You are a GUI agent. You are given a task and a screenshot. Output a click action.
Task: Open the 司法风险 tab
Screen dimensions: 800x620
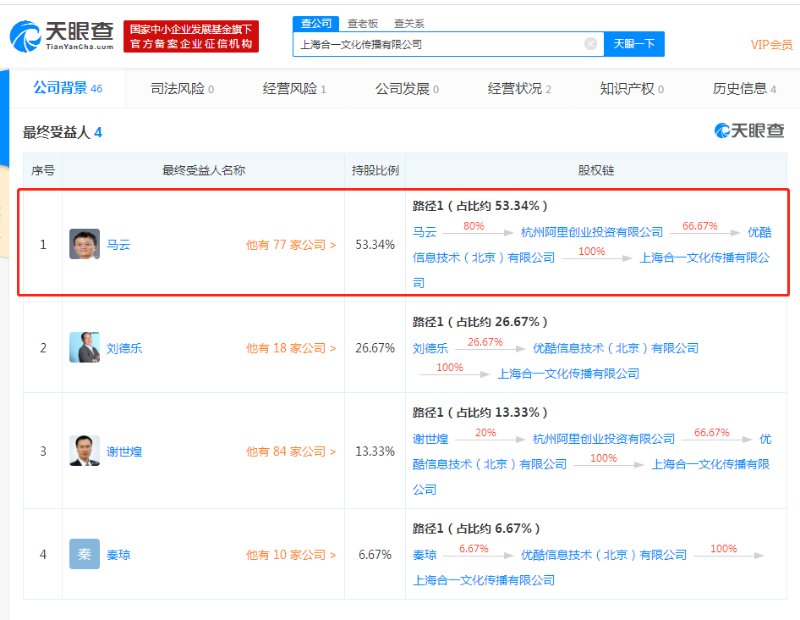pos(182,89)
